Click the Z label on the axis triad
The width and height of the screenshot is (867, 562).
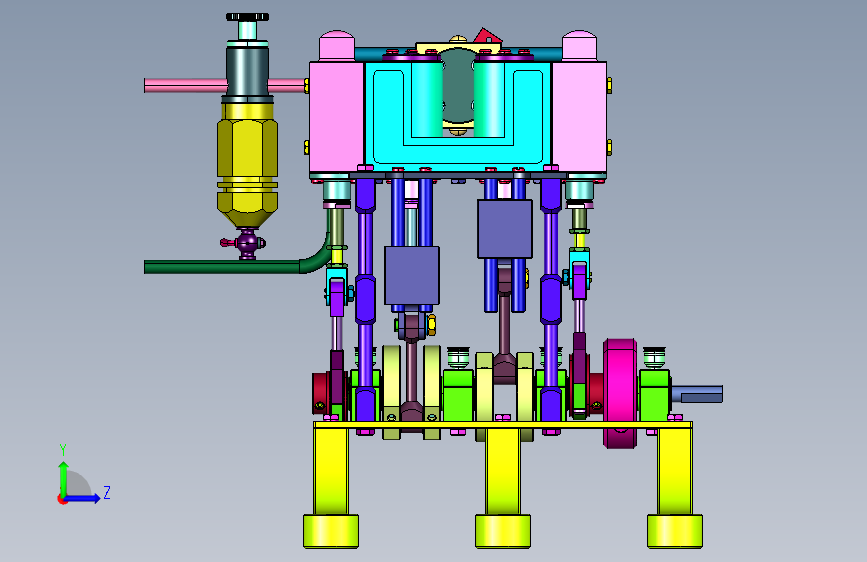[x=107, y=492]
